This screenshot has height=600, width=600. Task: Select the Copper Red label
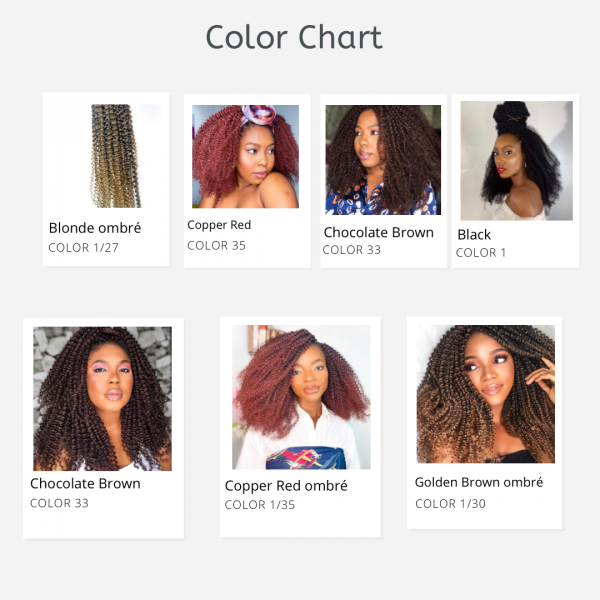[x=219, y=225]
